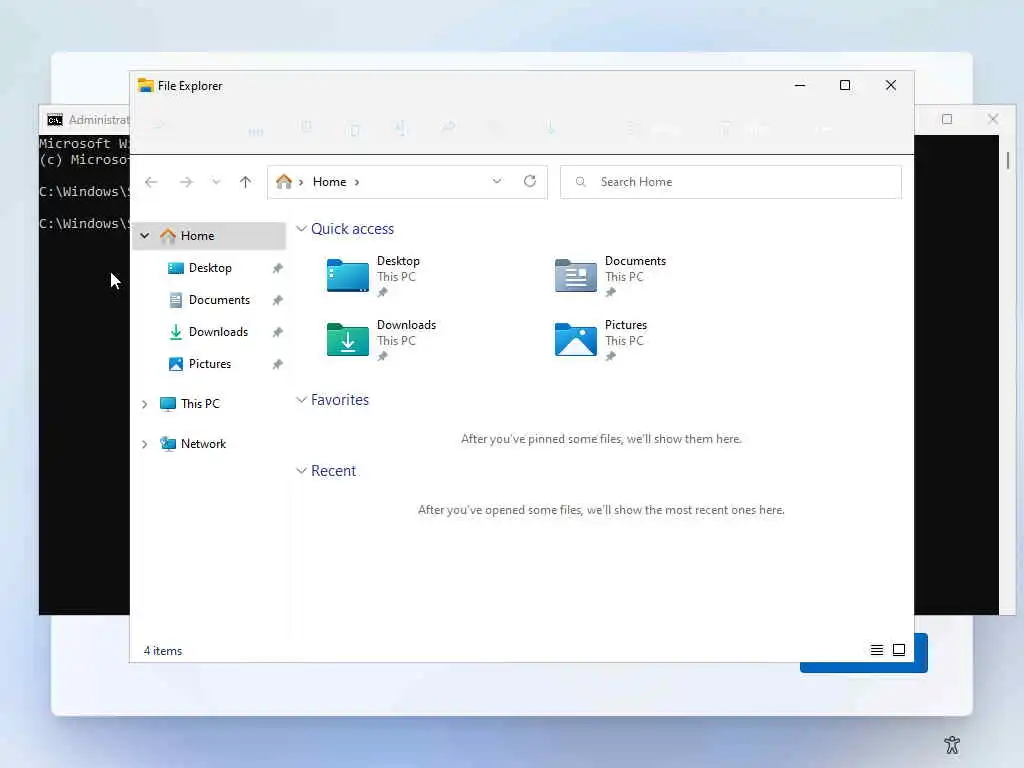Viewport: 1024px width, 768px height.
Task: Go forward using the right arrow
Action: (186, 182)
